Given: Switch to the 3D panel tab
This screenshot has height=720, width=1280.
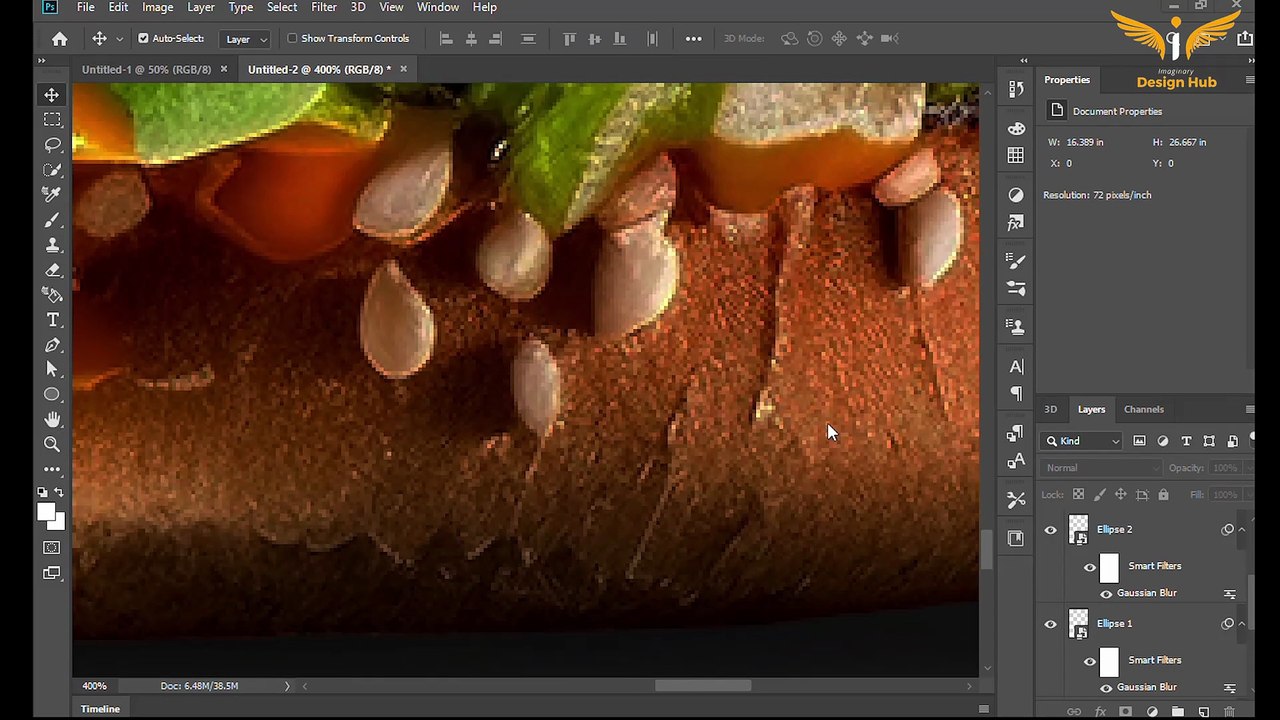Looking at the screenshot, I should pyautogui.click(x=1050, y=409).
